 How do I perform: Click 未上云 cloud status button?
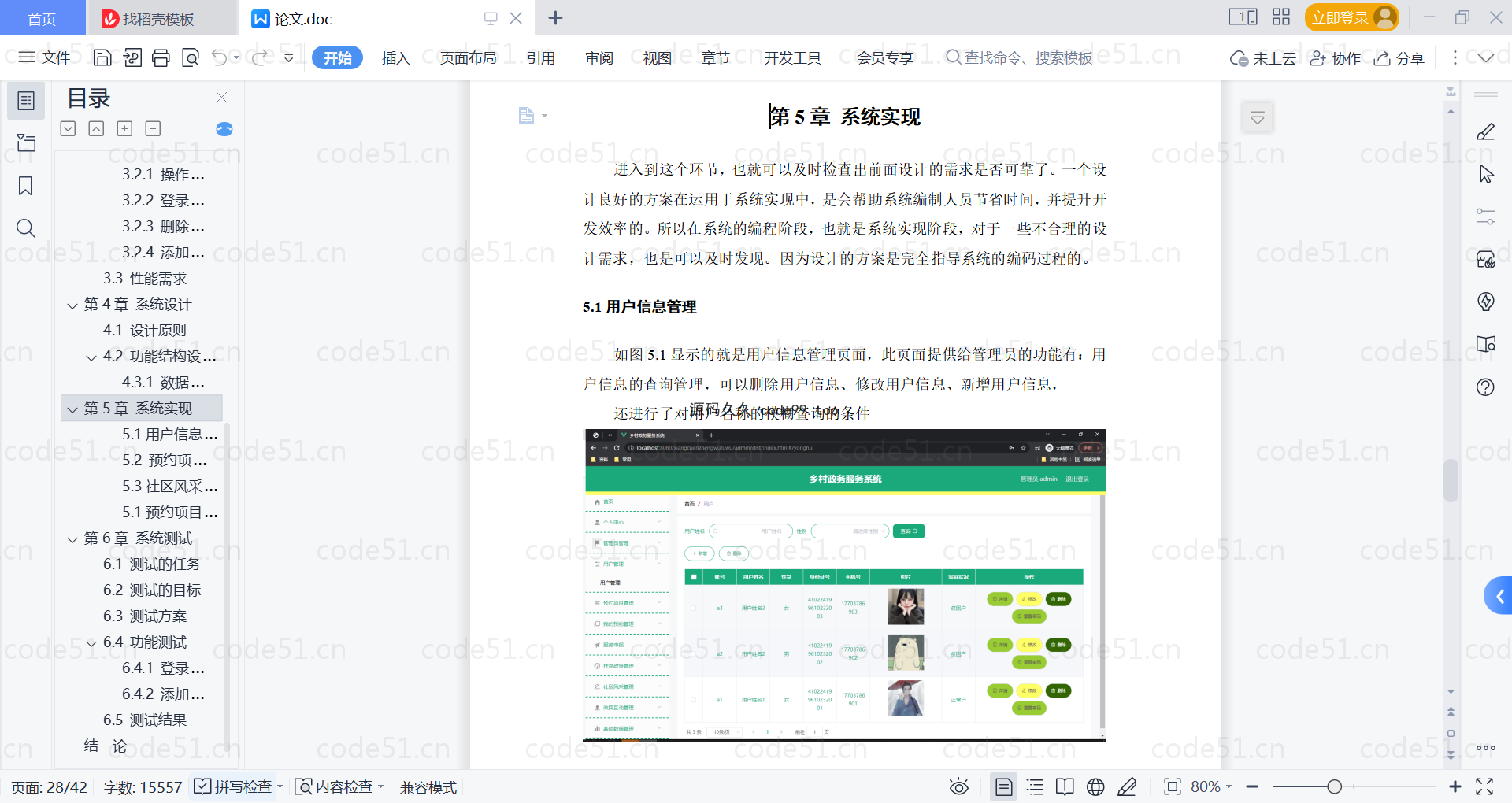1263,58
